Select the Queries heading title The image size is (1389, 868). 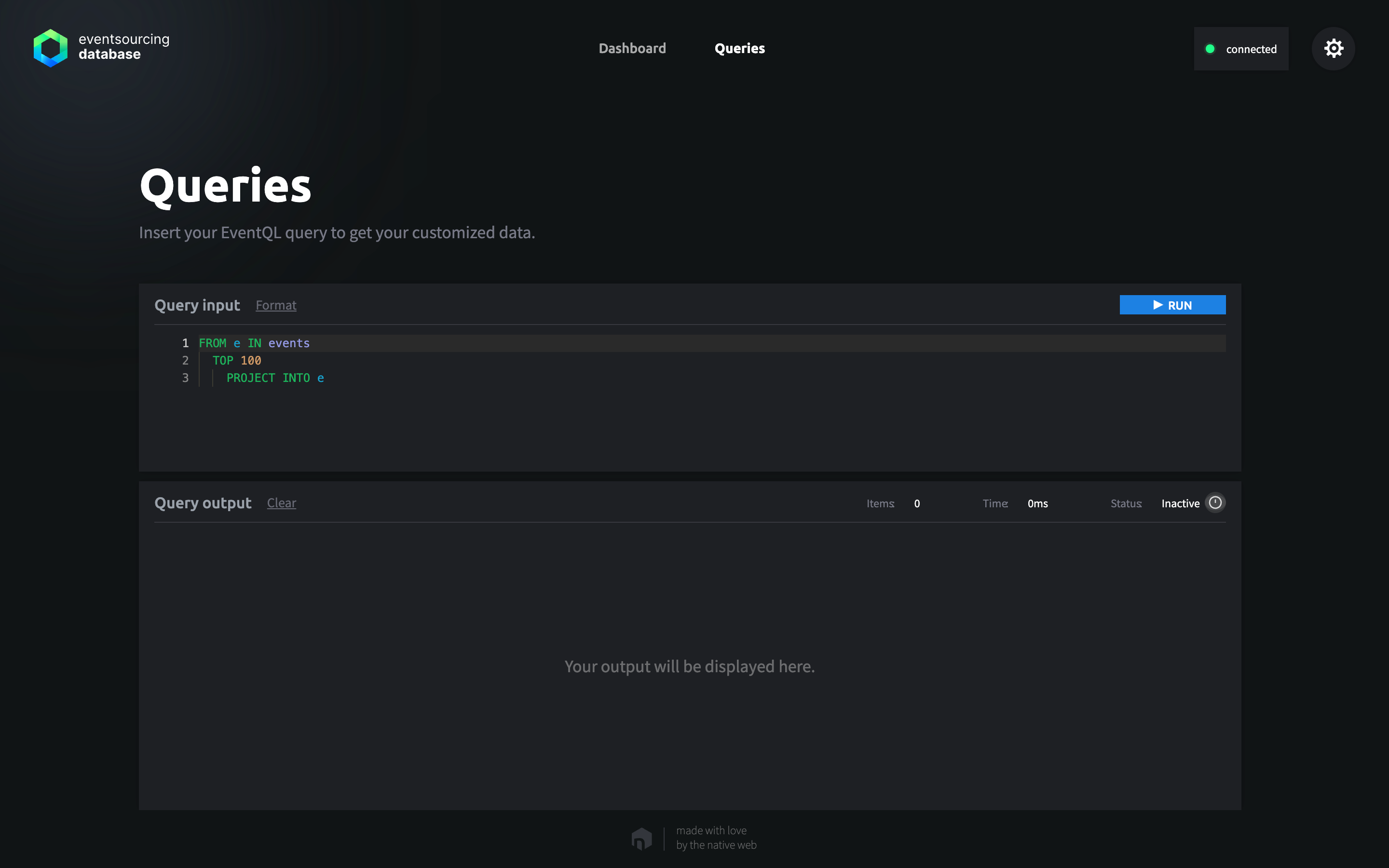tap(226, 185)
